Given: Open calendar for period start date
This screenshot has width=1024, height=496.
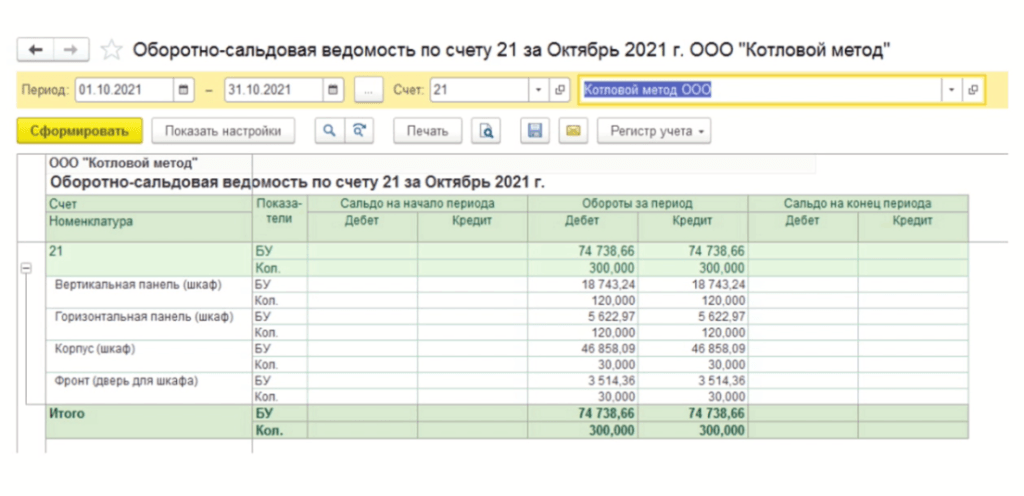Looking at the screenshot, I should tap(184, 90).
